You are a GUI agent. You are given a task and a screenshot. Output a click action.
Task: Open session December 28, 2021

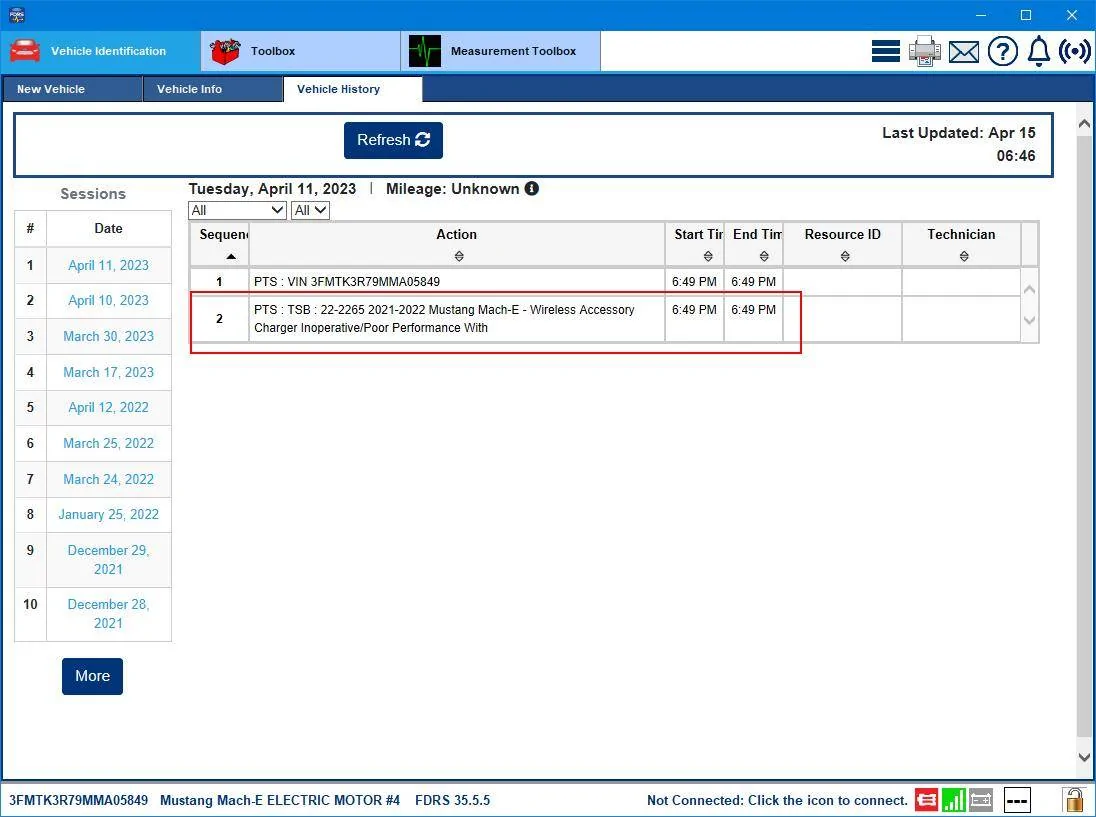pyautogui.click(x=108, y=614)
